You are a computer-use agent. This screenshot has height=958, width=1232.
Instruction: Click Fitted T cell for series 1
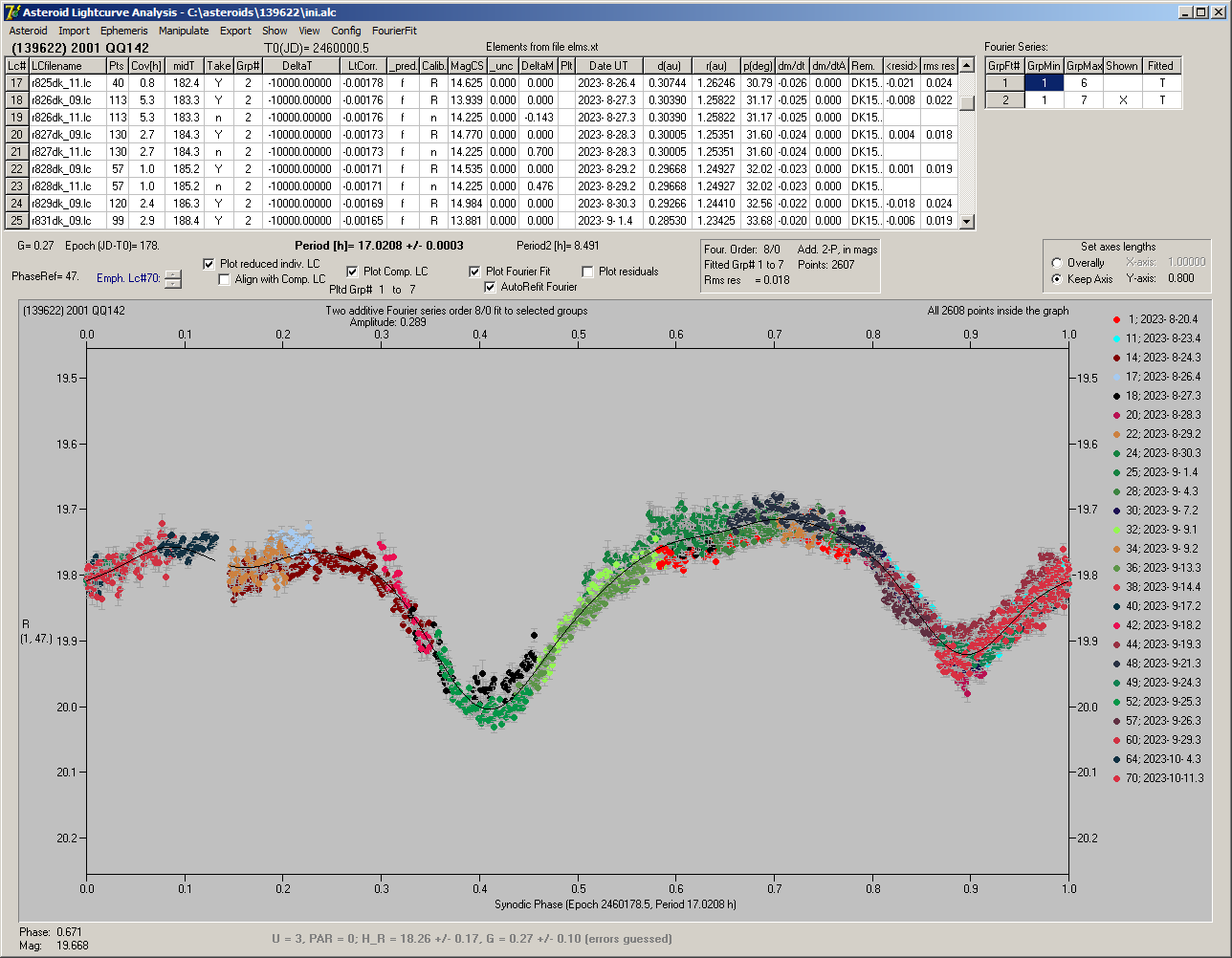(1161, 83)
